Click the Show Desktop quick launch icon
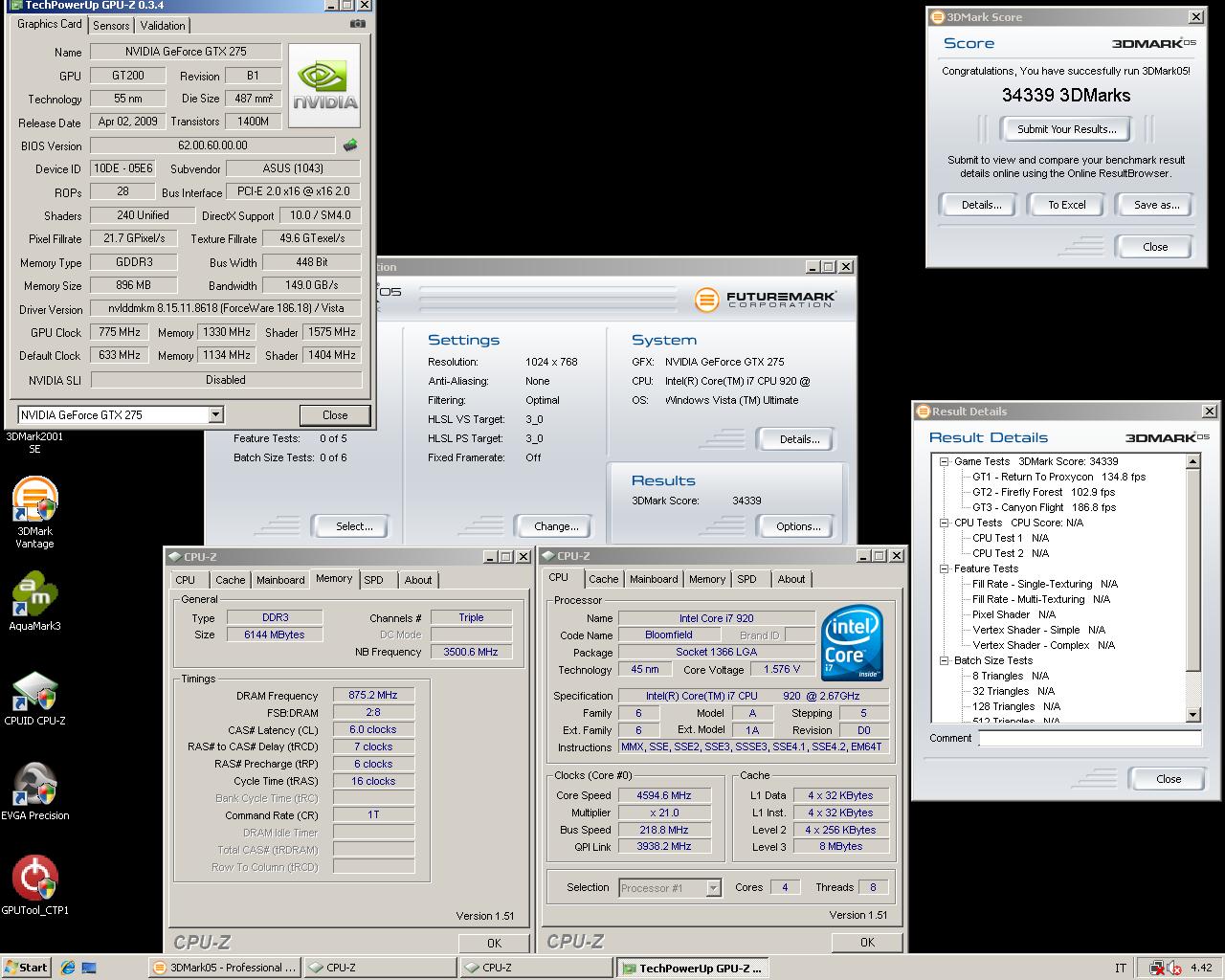The image size is (1225, 980). click(x=89, y=968)
